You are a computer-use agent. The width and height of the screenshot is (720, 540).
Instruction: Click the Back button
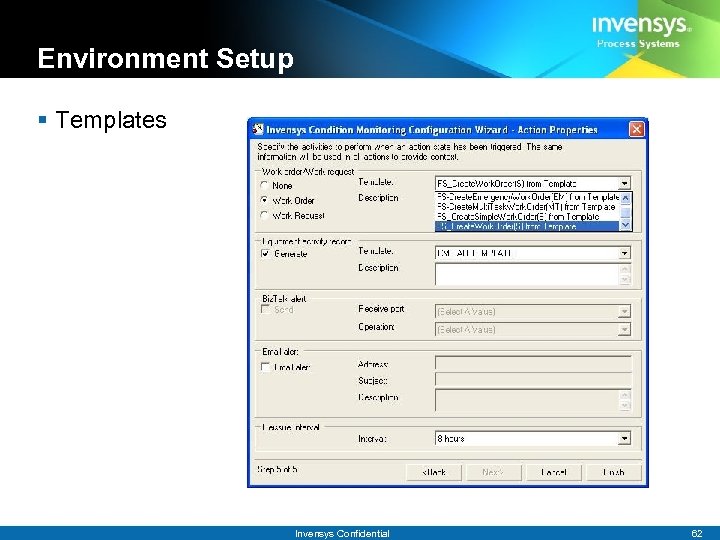[434, 472]
